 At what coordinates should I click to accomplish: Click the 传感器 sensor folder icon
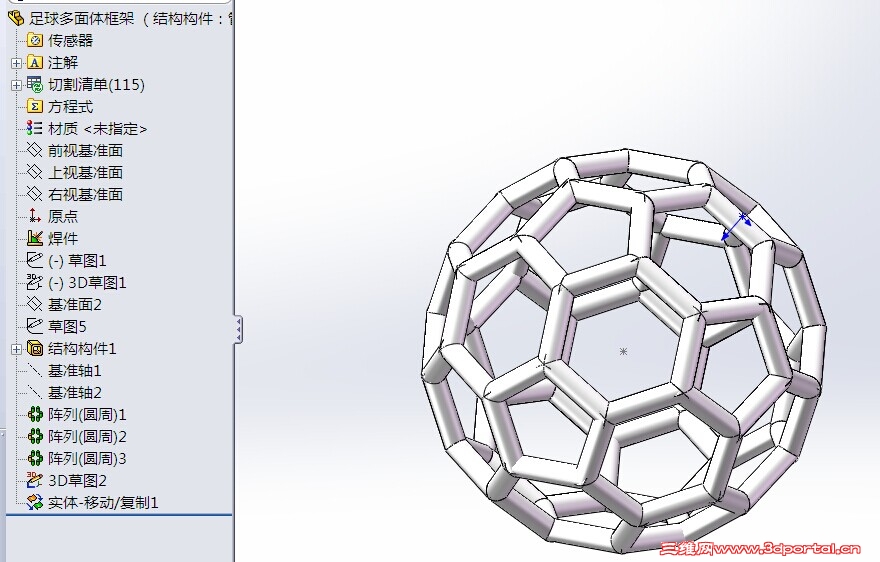(x=35, y=40)
